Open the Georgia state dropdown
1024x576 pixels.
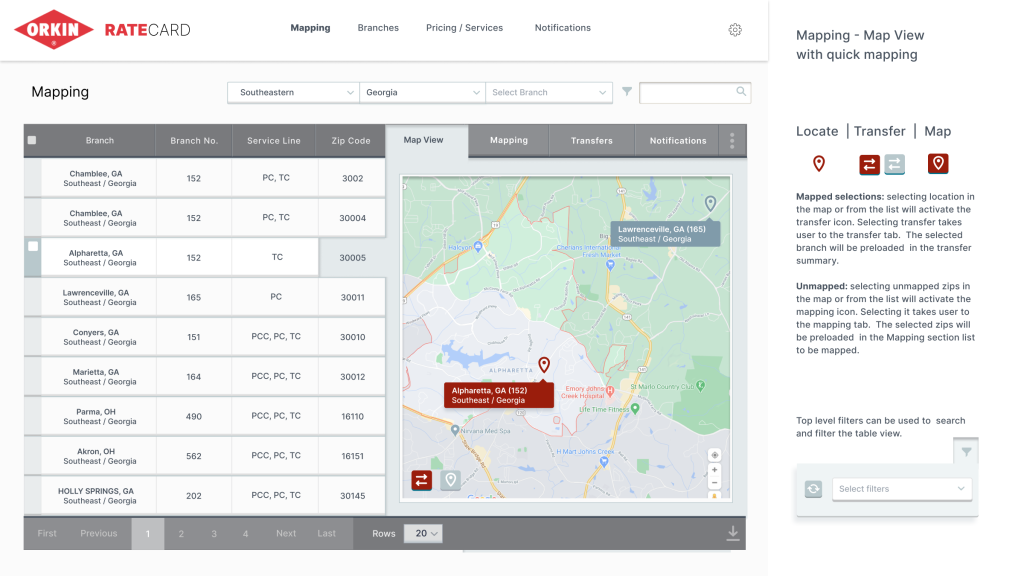pos(422,92)
